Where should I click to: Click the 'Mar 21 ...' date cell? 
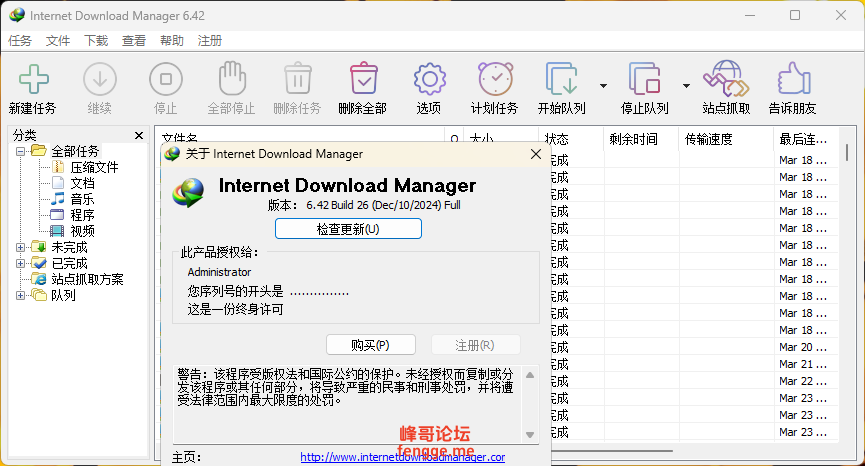click(803, 364)
